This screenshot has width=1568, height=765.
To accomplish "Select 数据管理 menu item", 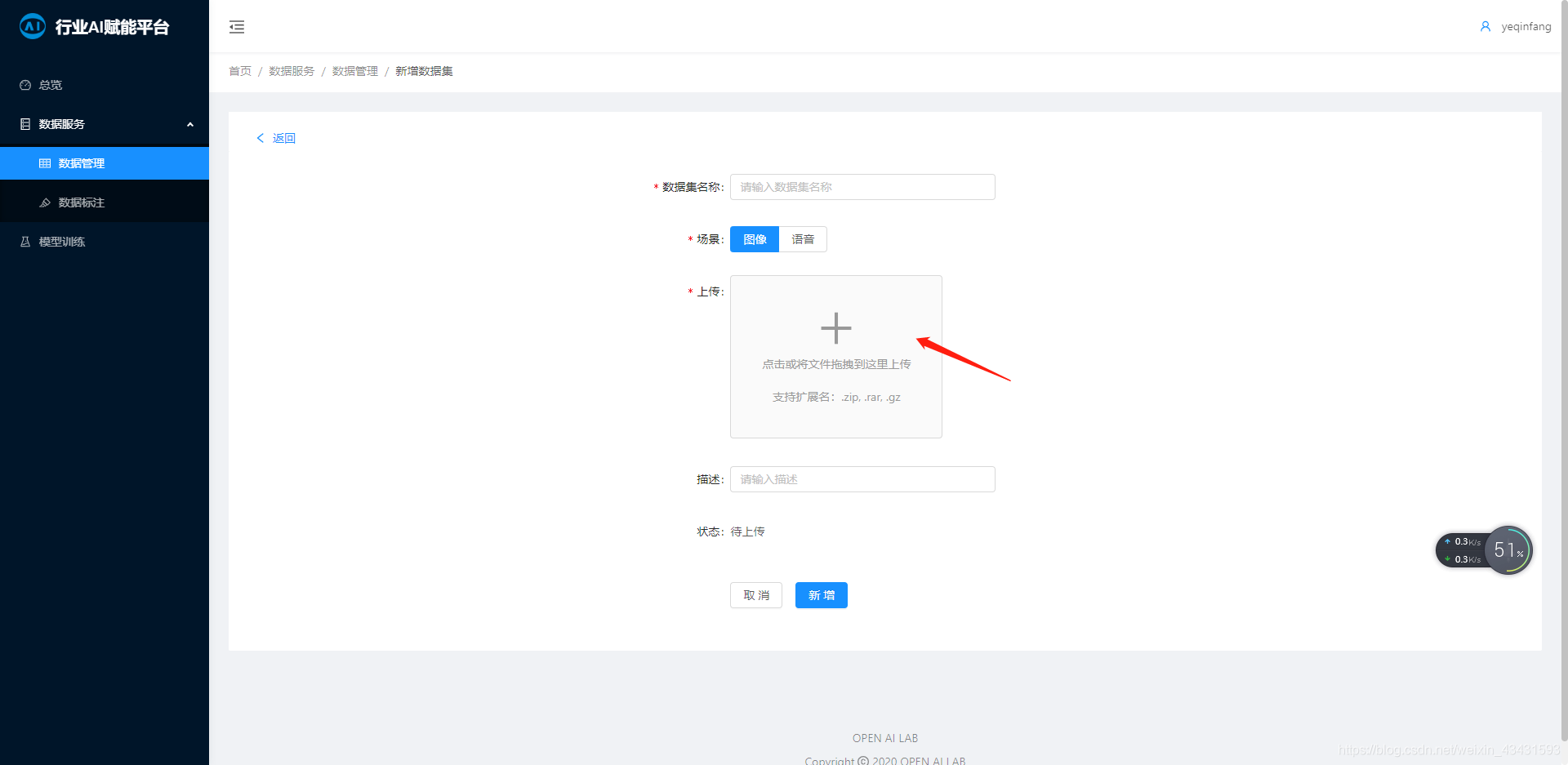I will click(x=105, y=163).
